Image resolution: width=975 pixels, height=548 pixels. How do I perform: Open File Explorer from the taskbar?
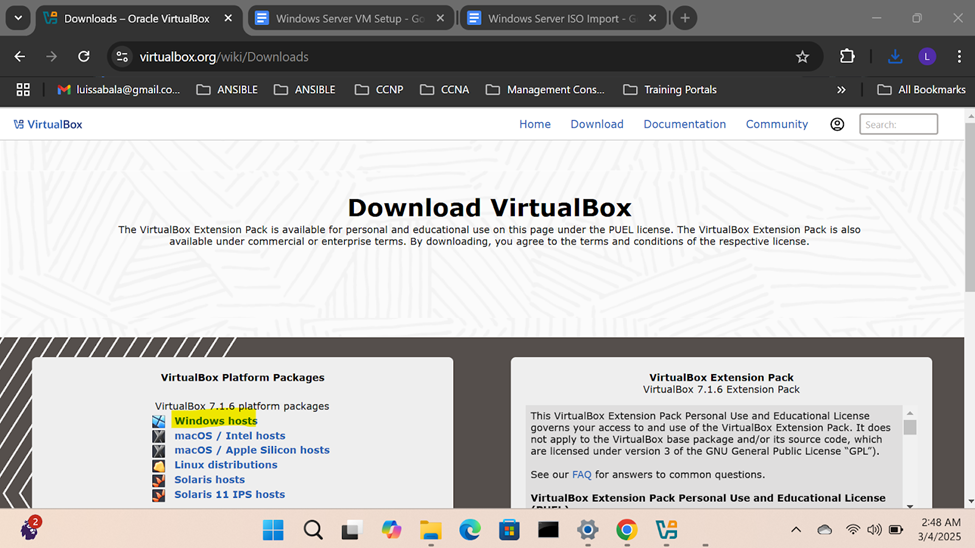tap(430, 530)
